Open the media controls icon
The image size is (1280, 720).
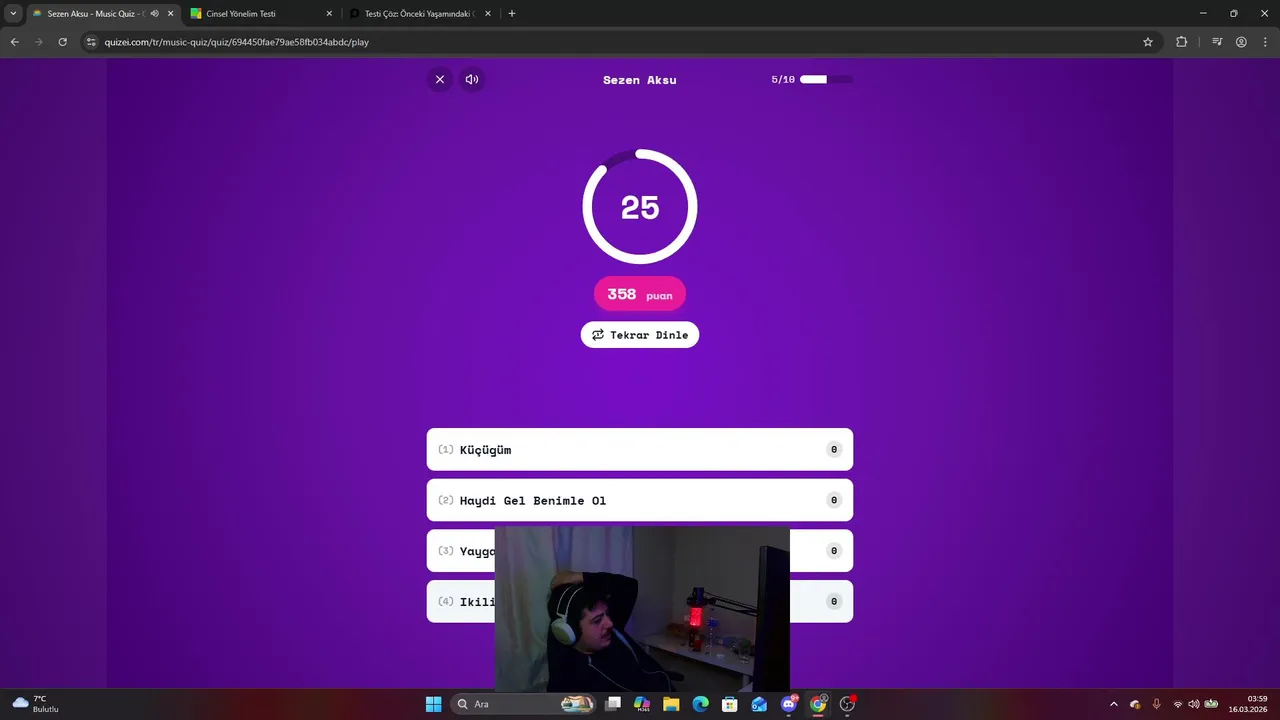coord(1217,42)
